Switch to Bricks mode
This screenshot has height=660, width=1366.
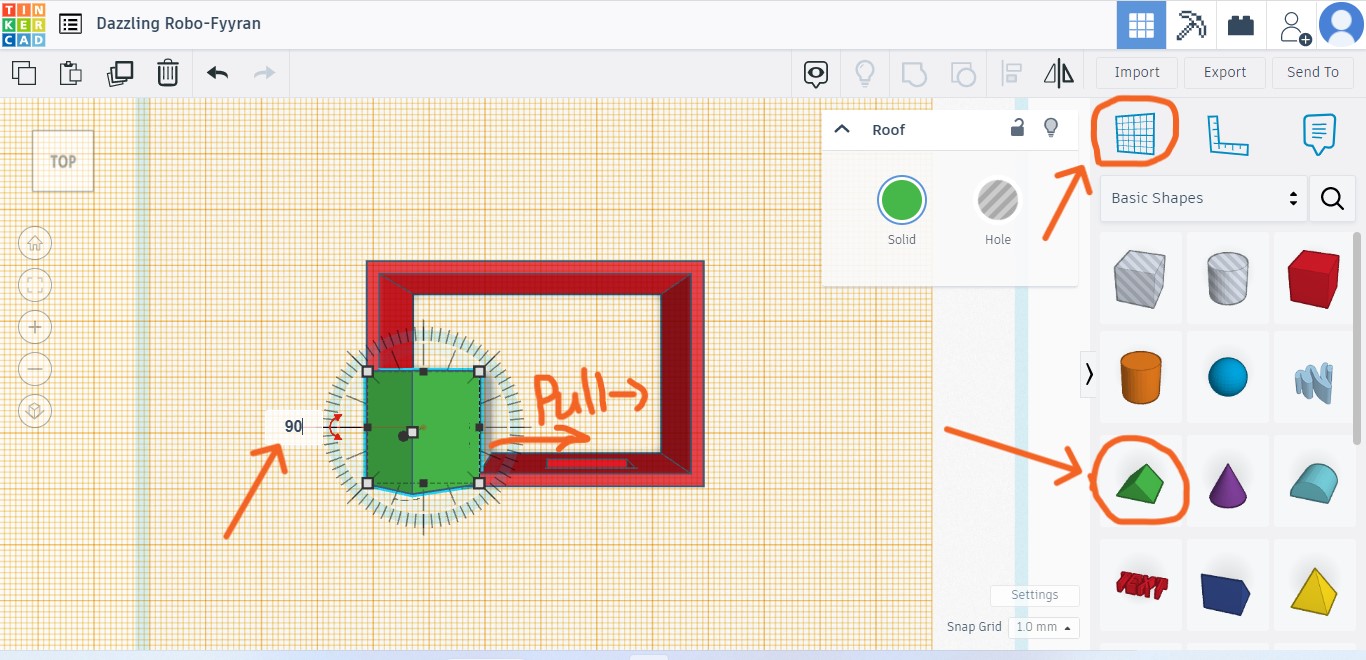pos(1241,25)
